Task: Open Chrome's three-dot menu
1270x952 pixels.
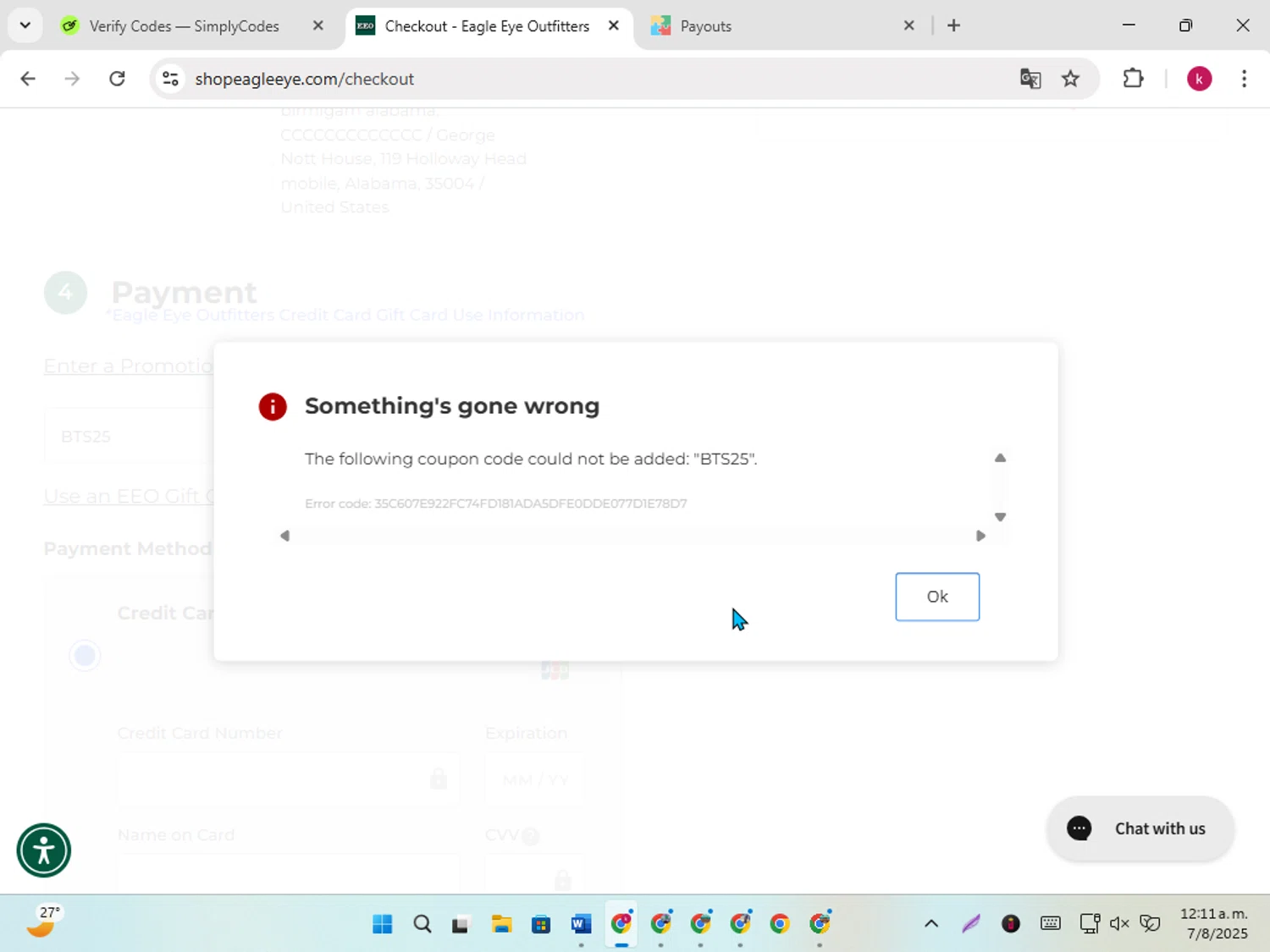Action: pos(1244,79)
